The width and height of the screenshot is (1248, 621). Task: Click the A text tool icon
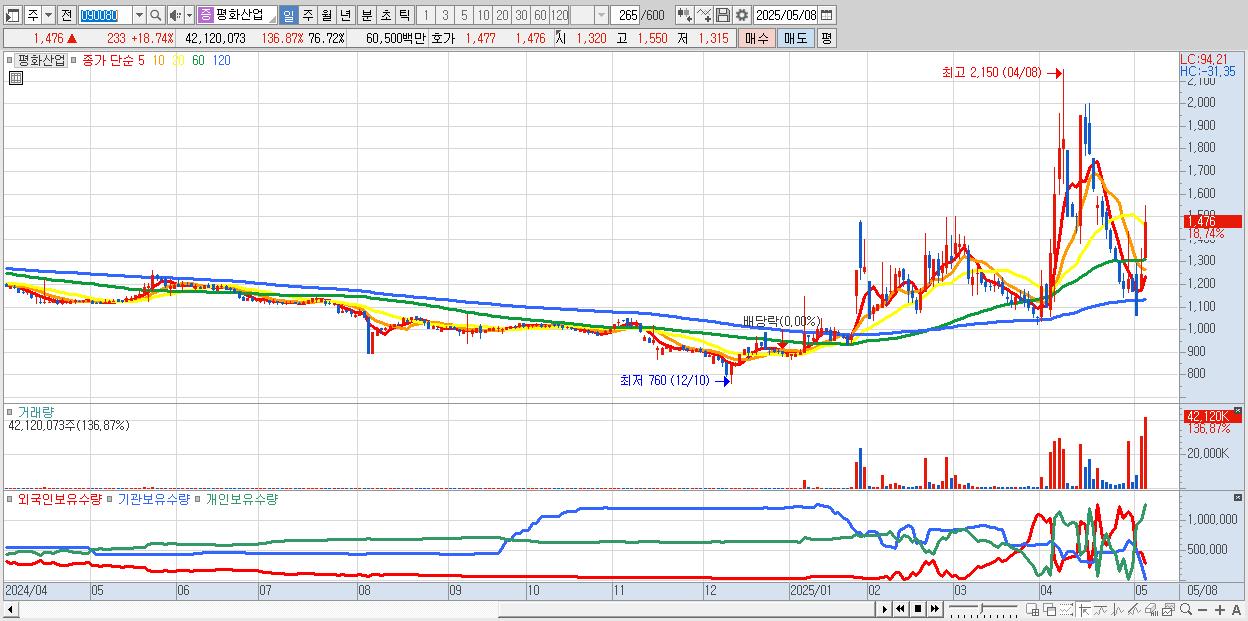coord(1237,609)
